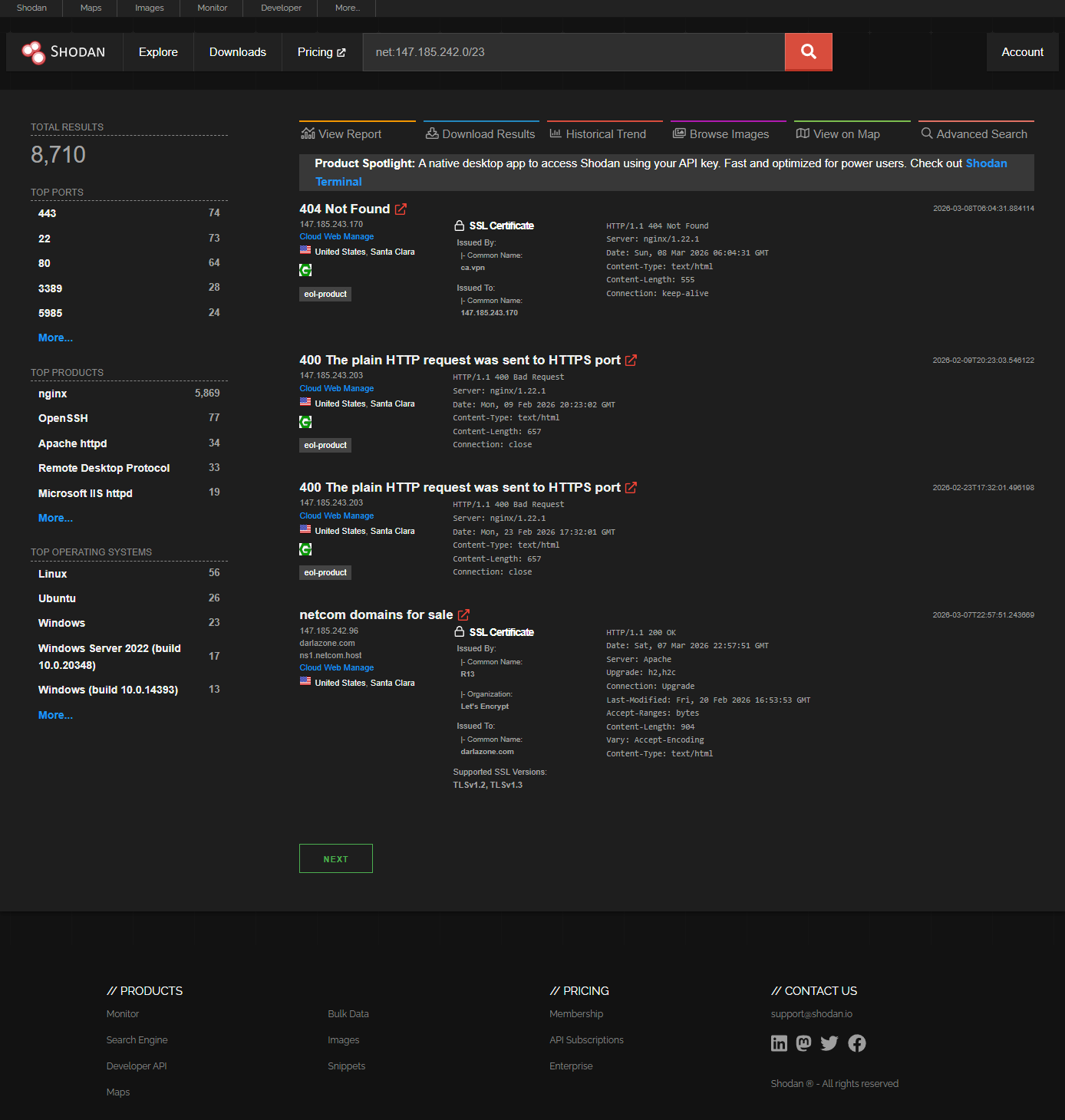Click inside the search query field
This screenshot has height=1120, width=1065.
(573, 51)
